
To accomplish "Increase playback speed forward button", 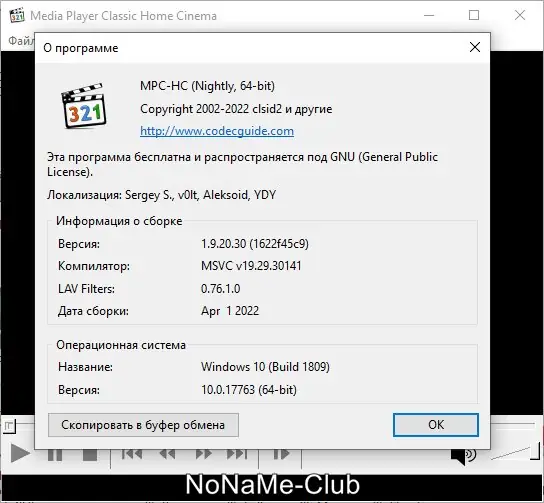I will 203,454.
